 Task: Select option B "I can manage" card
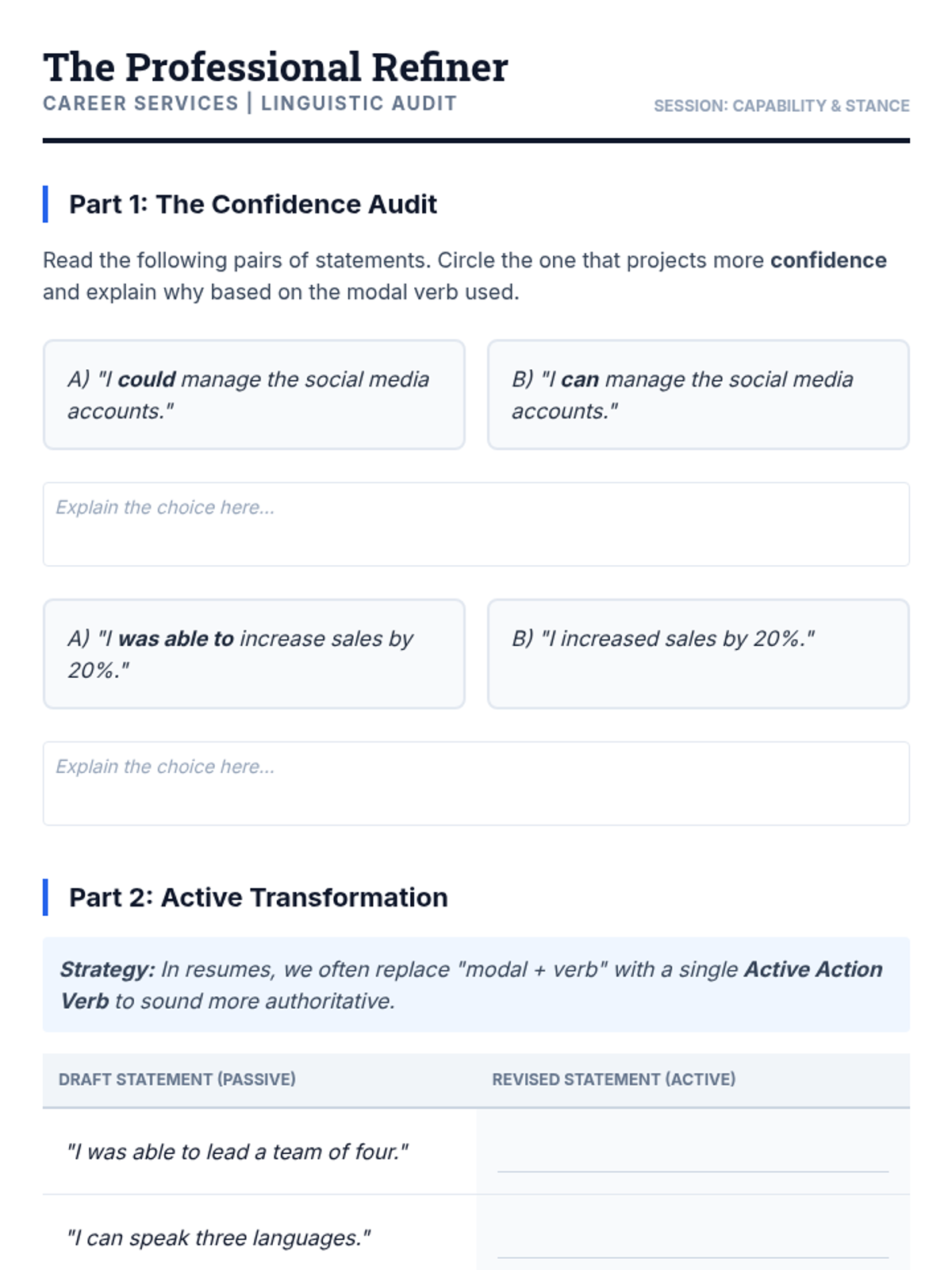[698, 394]
